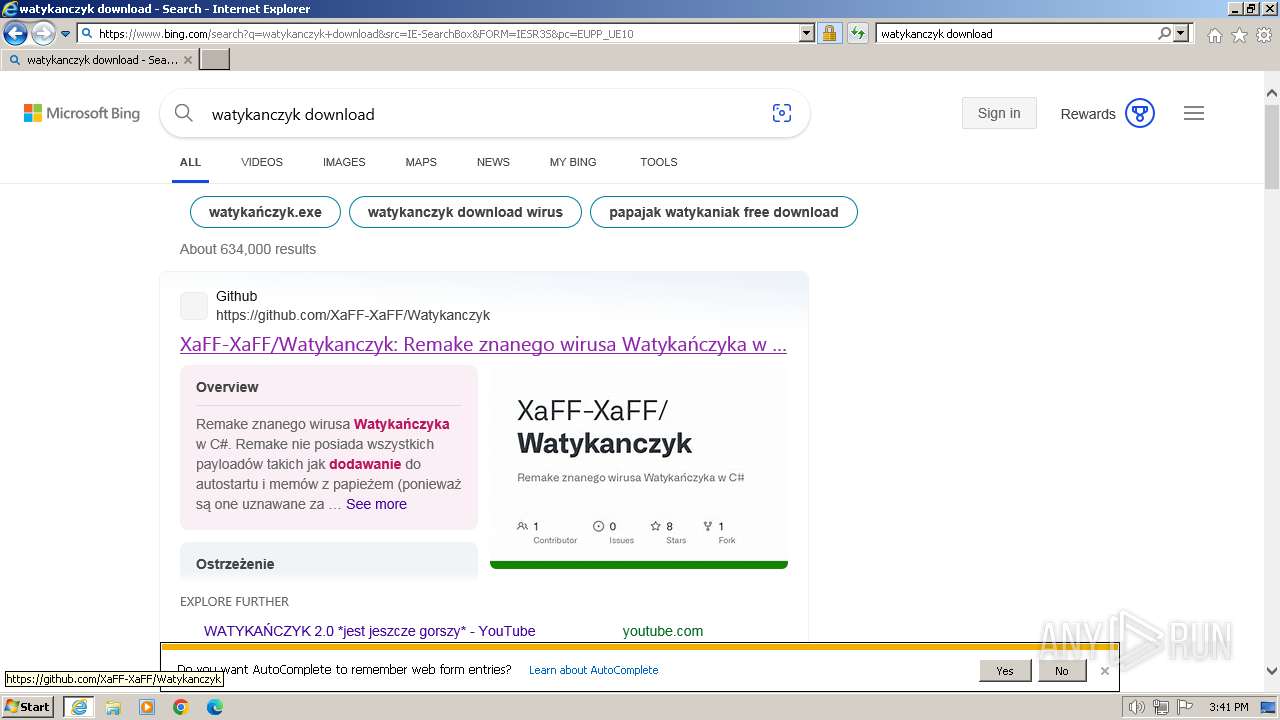The image size is (1280, 720).
Task: Switch to the MAPS tab
Action: coord(421,162)
